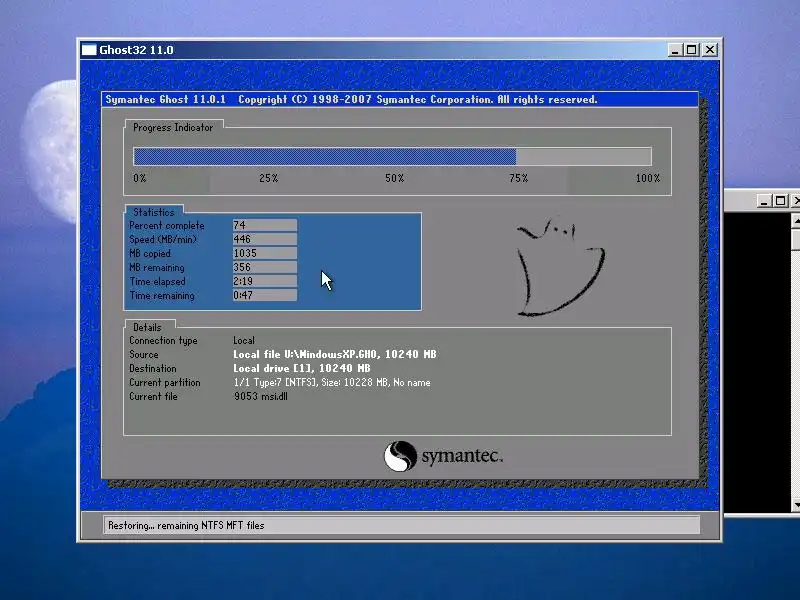Click the Connection type label
Viewport: 800px width, 600px height.
(163, 340)
